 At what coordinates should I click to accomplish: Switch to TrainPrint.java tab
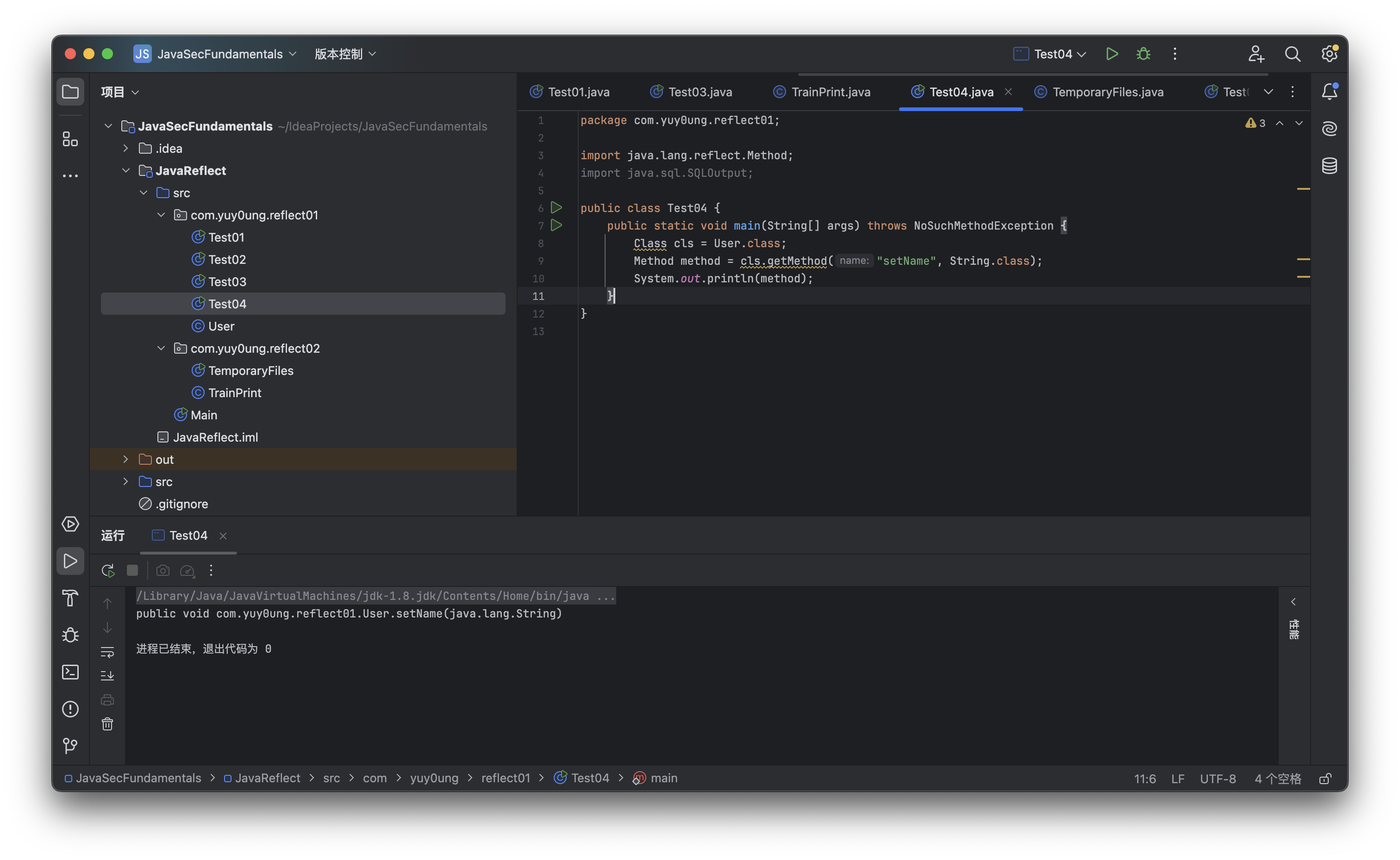(830, 92)
